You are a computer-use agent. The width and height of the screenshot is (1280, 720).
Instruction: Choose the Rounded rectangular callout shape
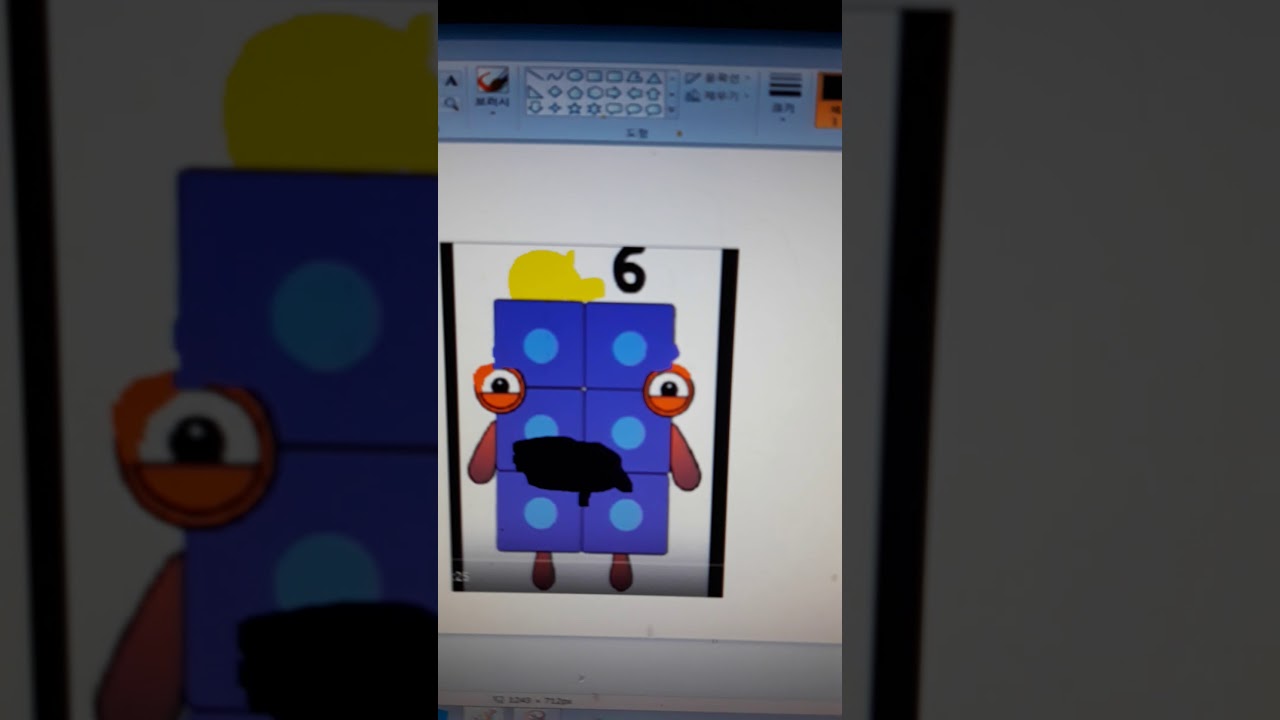pyautogui.click(x=614, y=109)
